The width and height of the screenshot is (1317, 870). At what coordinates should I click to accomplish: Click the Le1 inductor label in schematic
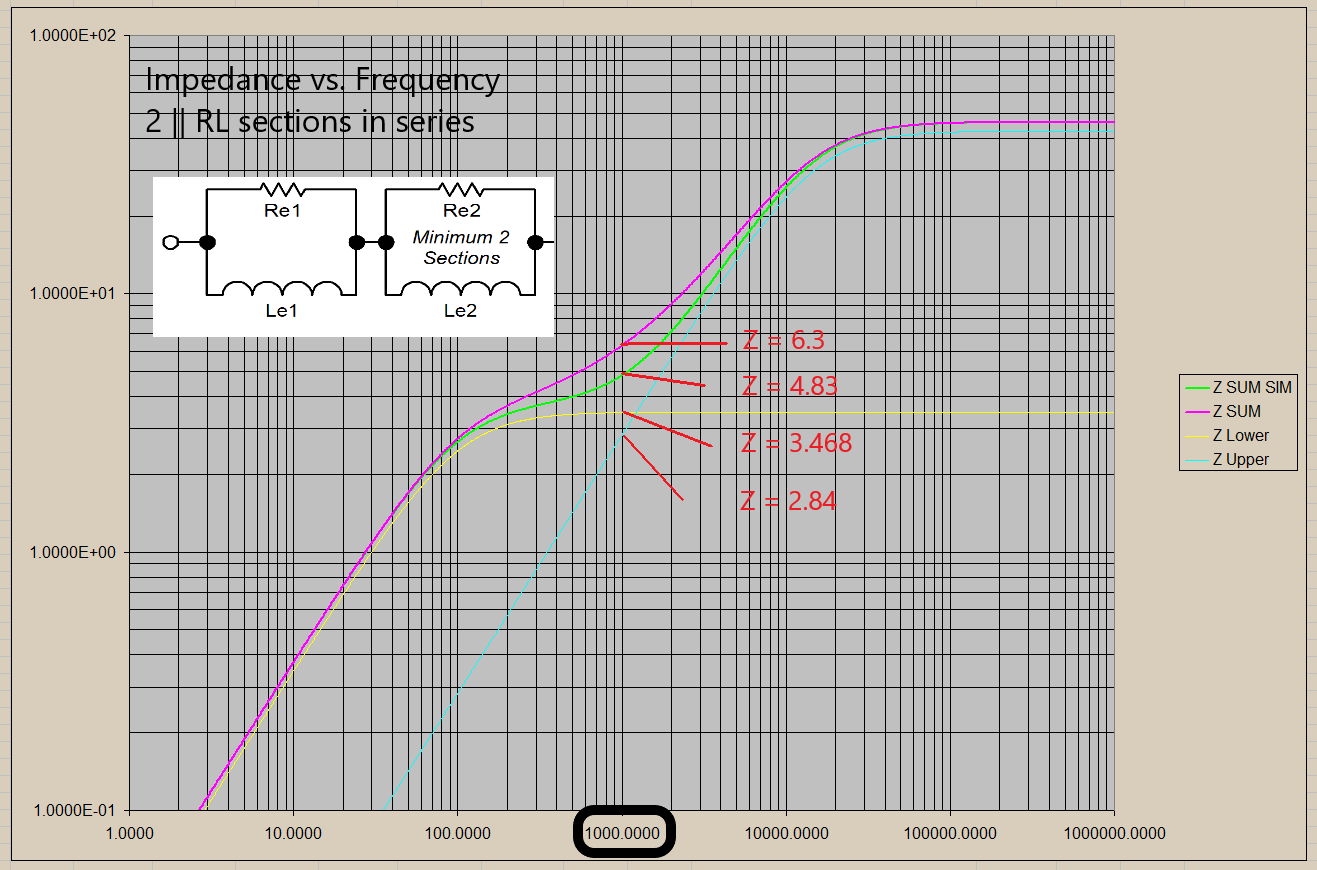(281, 311)
